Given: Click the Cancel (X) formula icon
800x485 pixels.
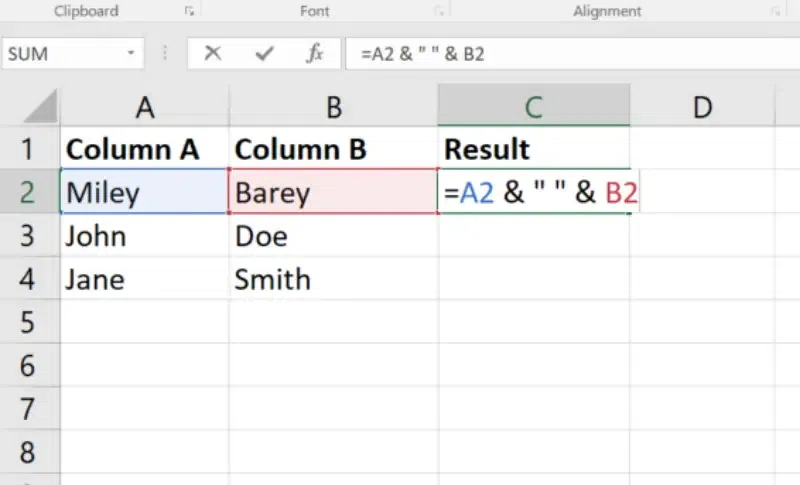Looking at the screenshot, I should [212, 54].
